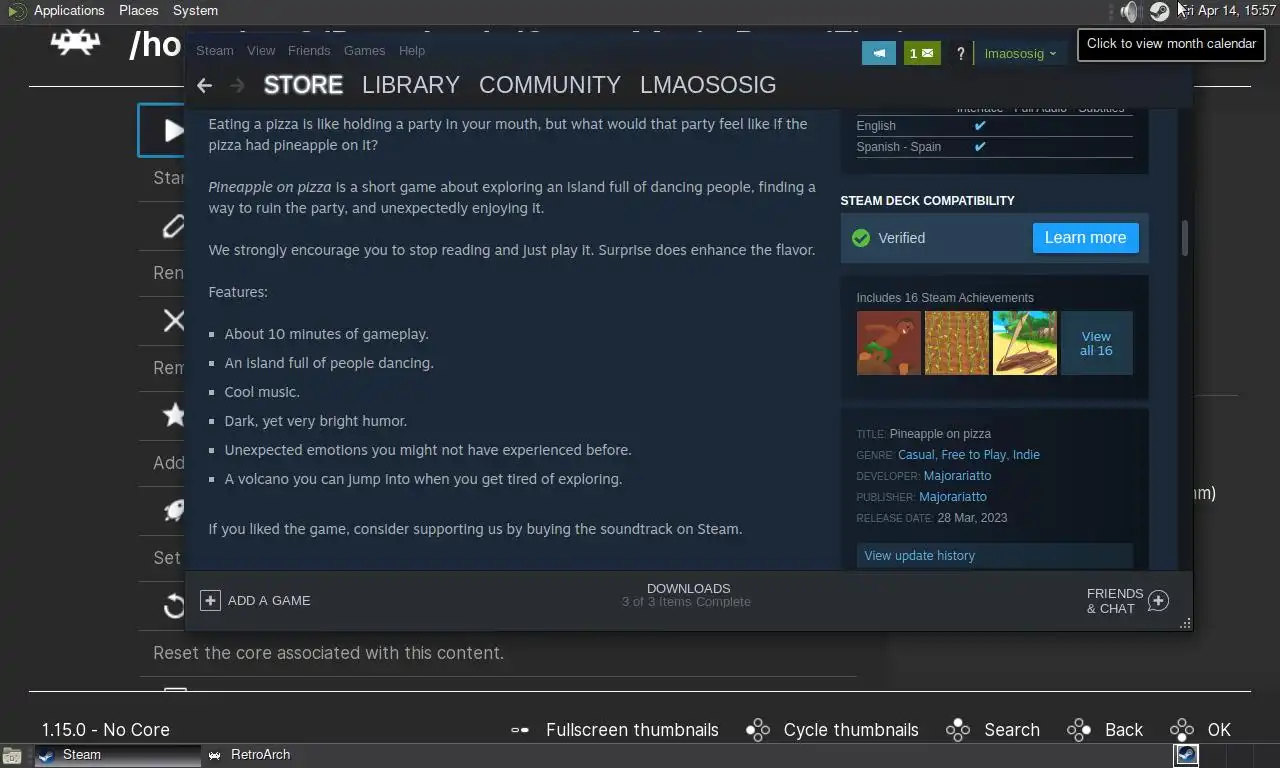The width and height of the screenshot is (1280, 768).
Task: Click 'Reset the core associated' description text
Action: click(328, 653)
